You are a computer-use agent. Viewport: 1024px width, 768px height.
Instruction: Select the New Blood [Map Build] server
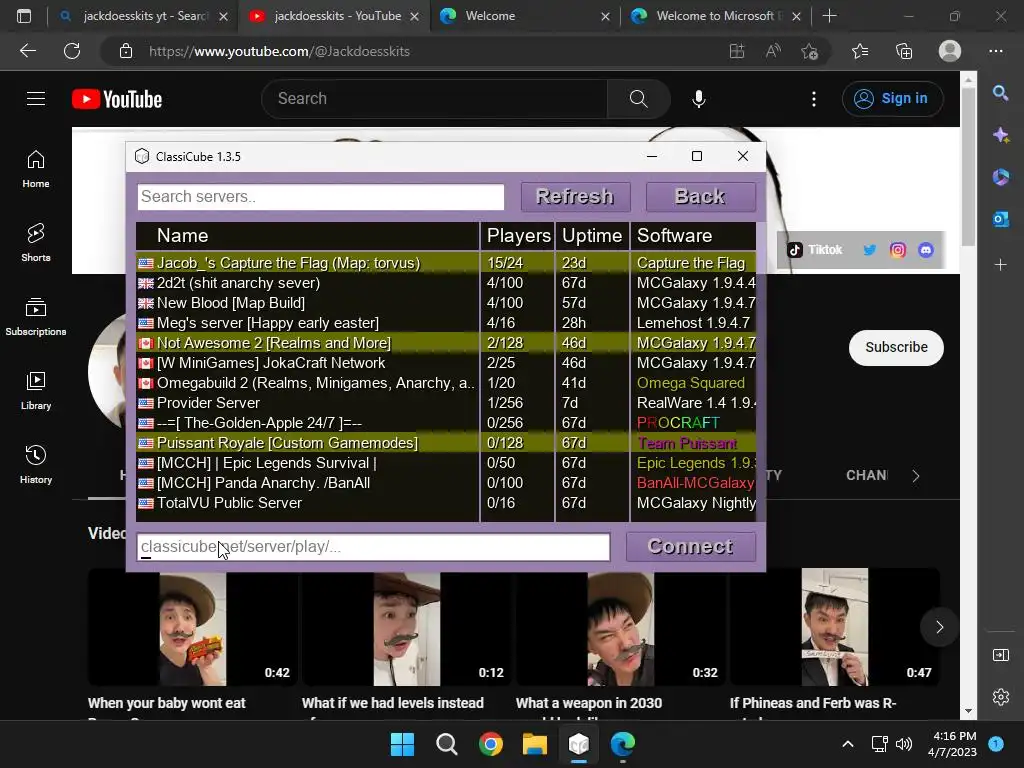coord(446,303)
